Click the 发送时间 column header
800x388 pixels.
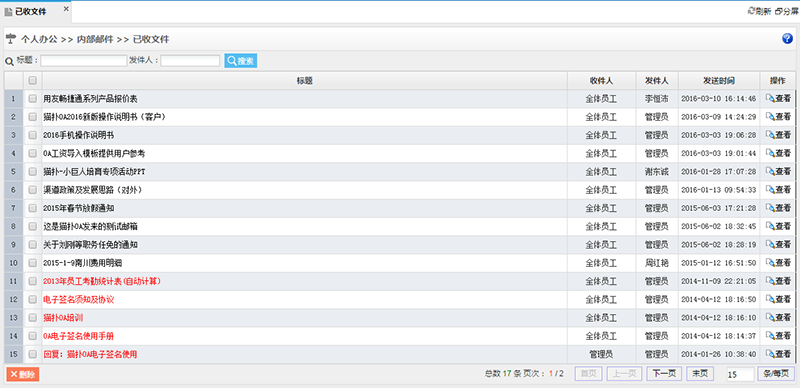pos(719,81)
